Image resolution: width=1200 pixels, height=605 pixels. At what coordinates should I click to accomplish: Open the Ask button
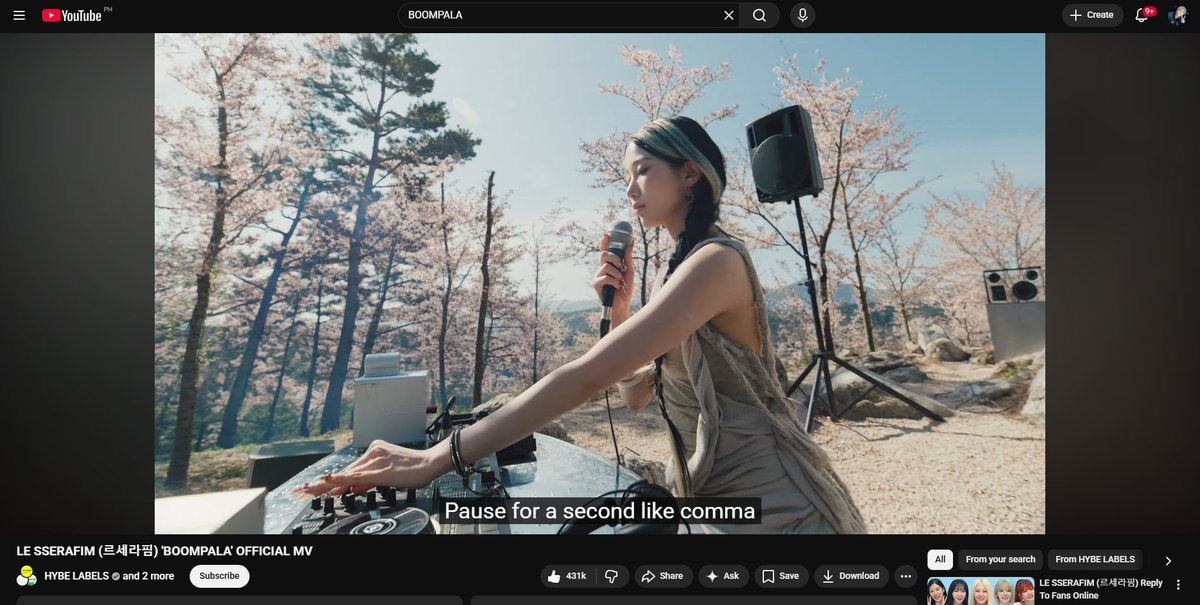[x=723, y=576]
